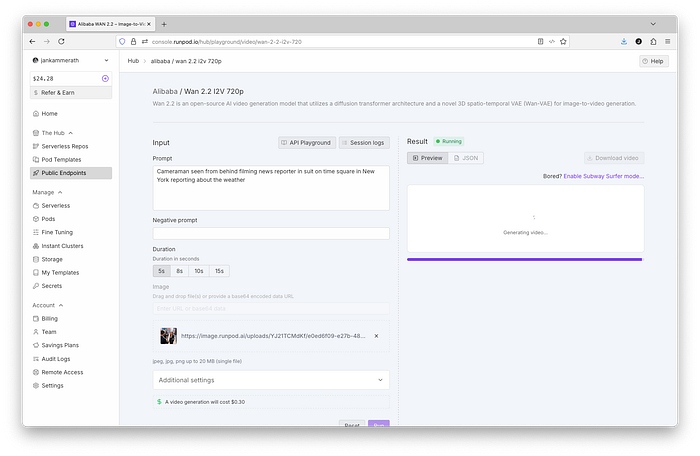Screen dimensions: 700x456
Task: Open Session logs
Action: click(364, 143)
